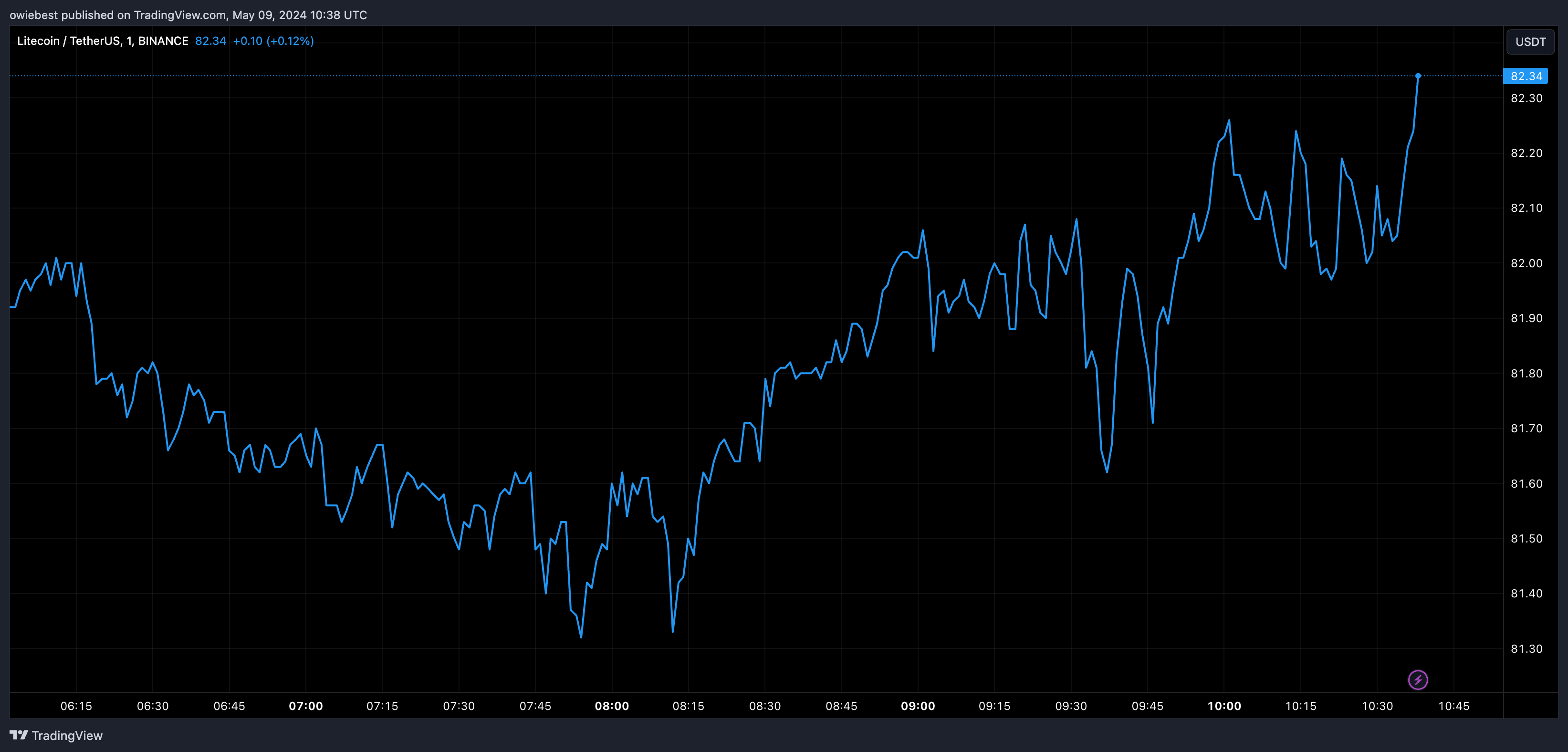Click the TradingView text at bottom left
Viewport: 1568px width, 752px height.
point(67,736)
